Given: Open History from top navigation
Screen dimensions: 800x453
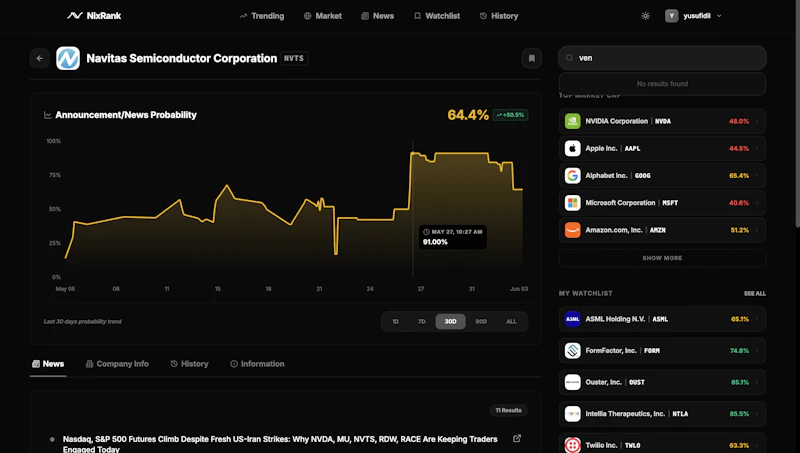Looking at the screenshot, I should (499, 16).
